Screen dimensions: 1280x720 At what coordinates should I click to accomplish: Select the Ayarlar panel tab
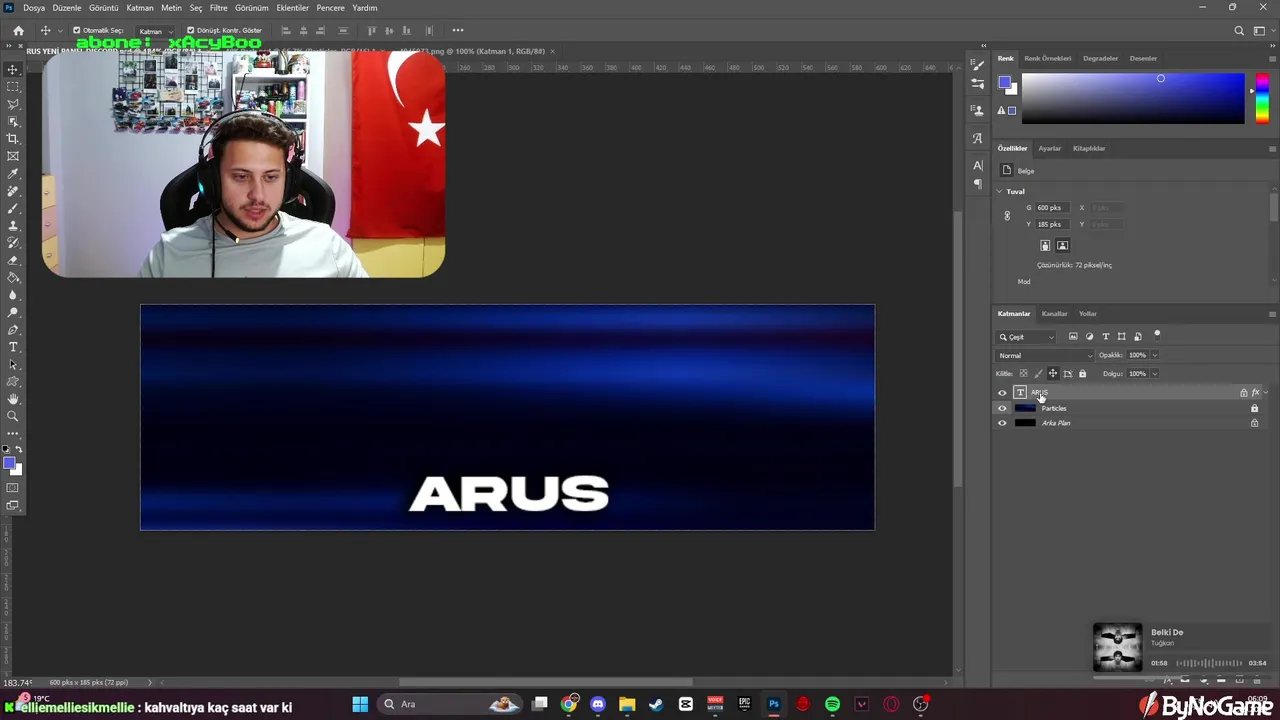pos(1049,148)
